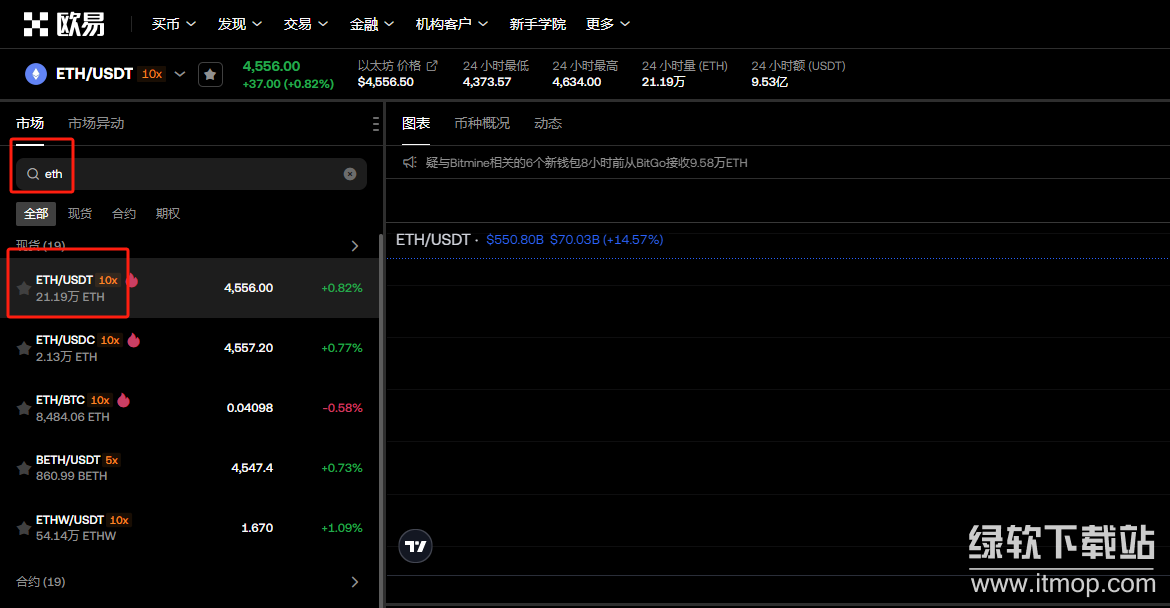This screenshot has width=1170, height=608.
Task: Click the OKX logo in header
Action: 64,24
